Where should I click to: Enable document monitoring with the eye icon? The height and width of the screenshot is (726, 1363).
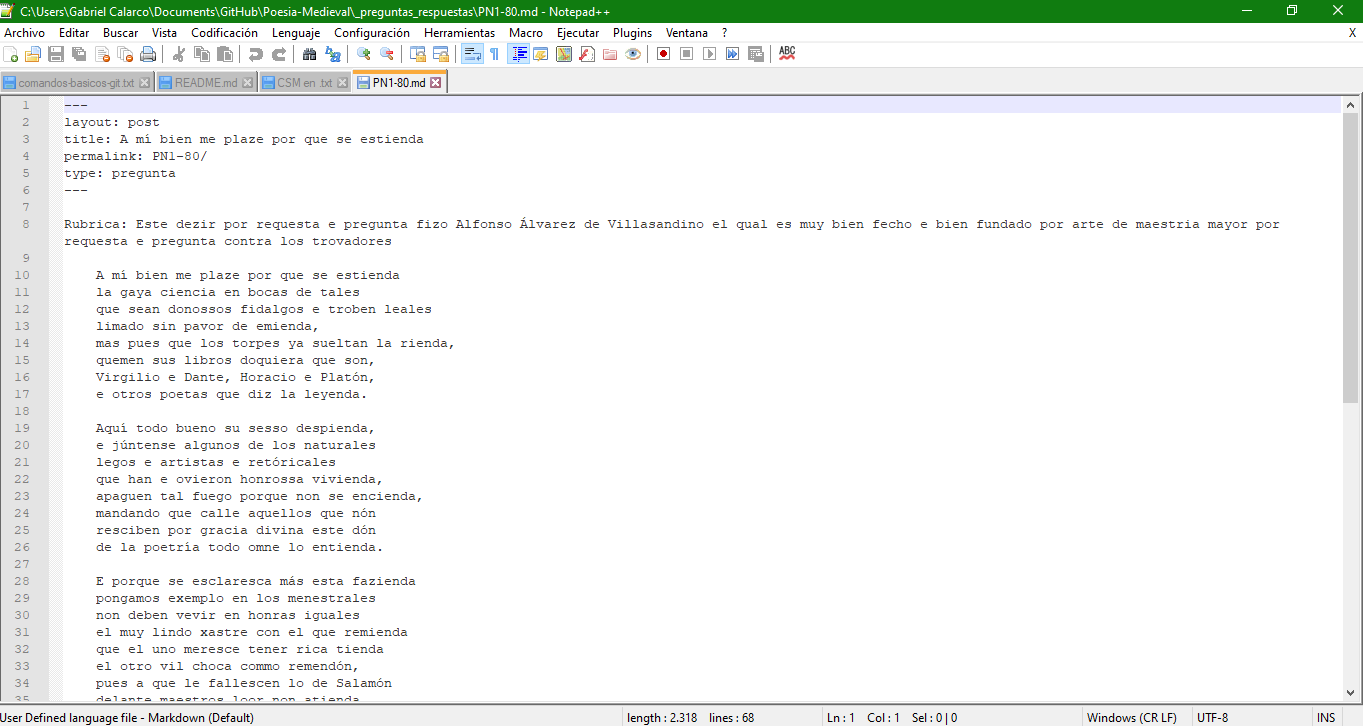pos(632,53)
